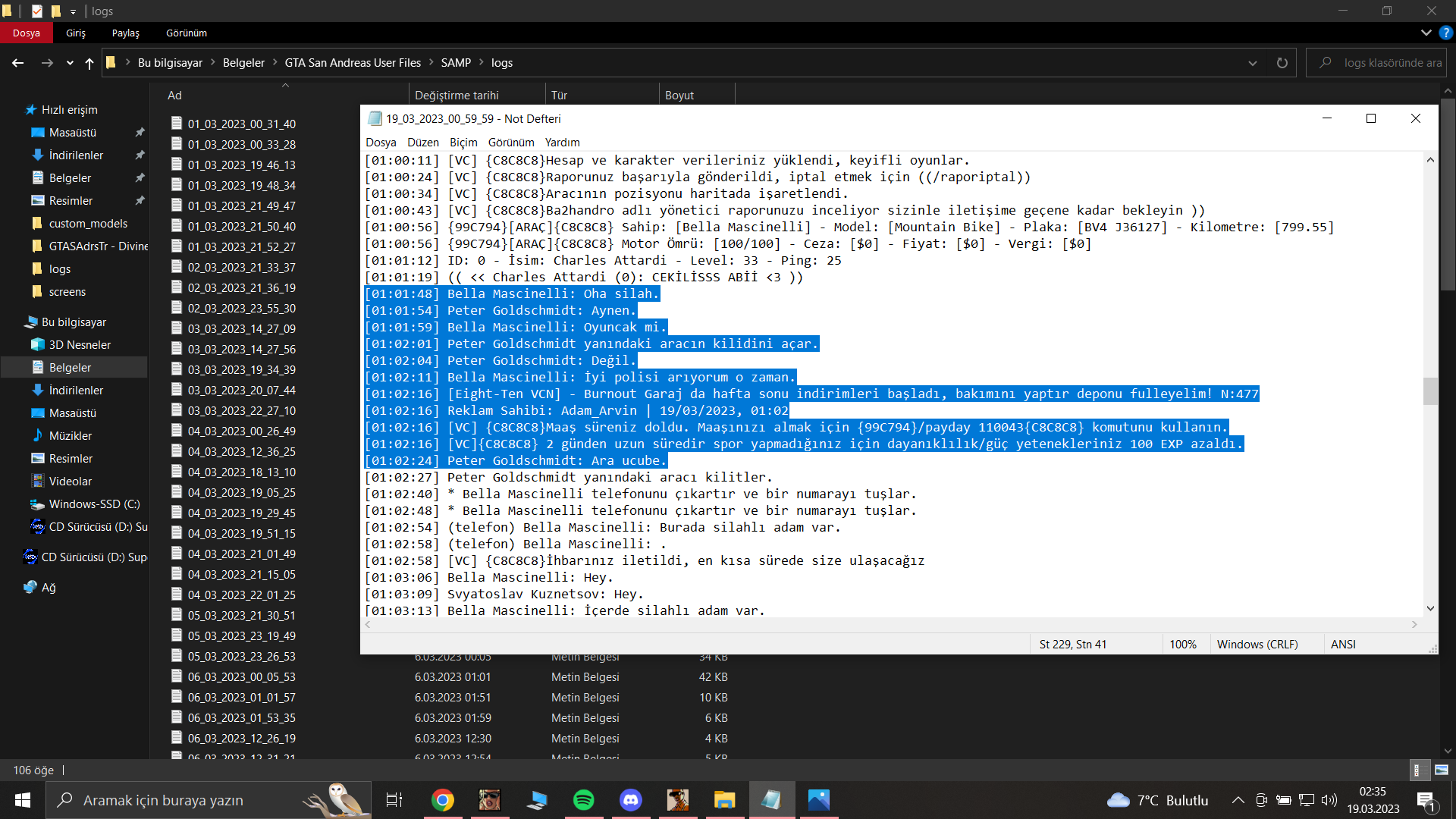Launch Google Chrome from taskbar

(x=443, y=800)
